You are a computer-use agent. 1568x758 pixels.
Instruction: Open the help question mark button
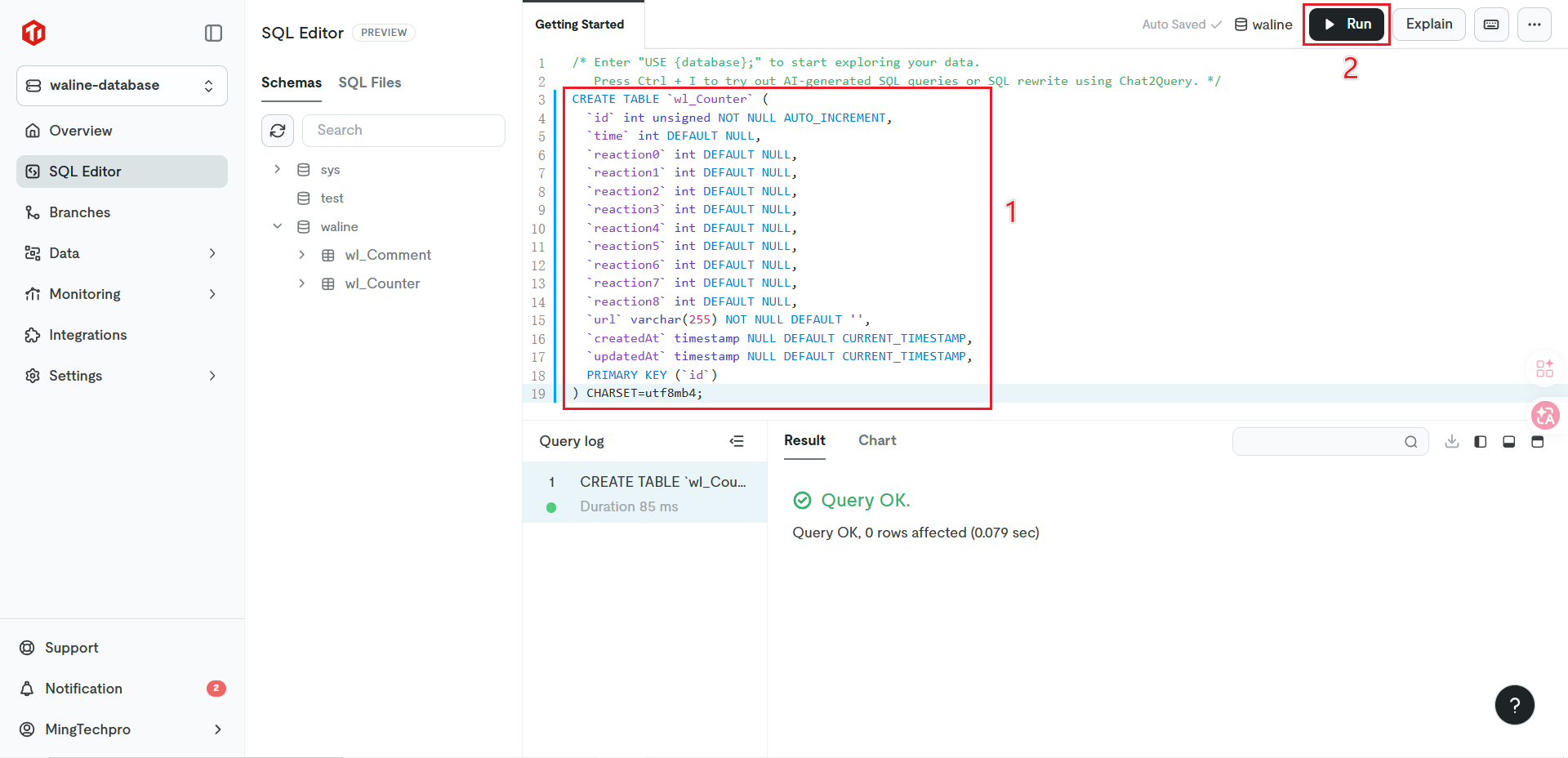(1515, 705)
